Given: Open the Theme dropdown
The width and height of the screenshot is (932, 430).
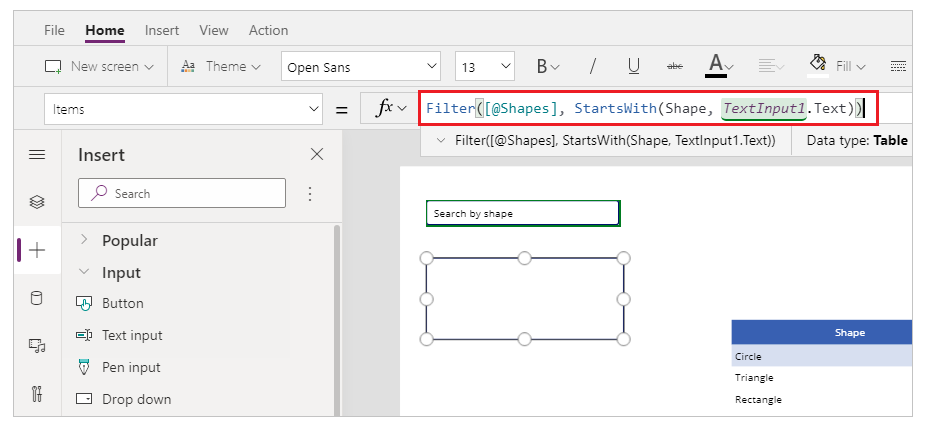Looking at the screenshot, I should tap(221, 67).
